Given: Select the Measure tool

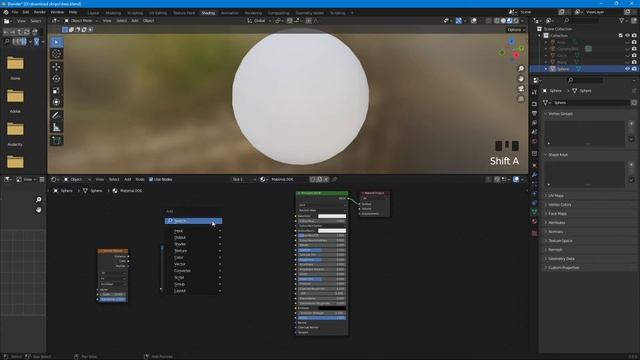Looking at the screenshot, I should click(56, 127).
